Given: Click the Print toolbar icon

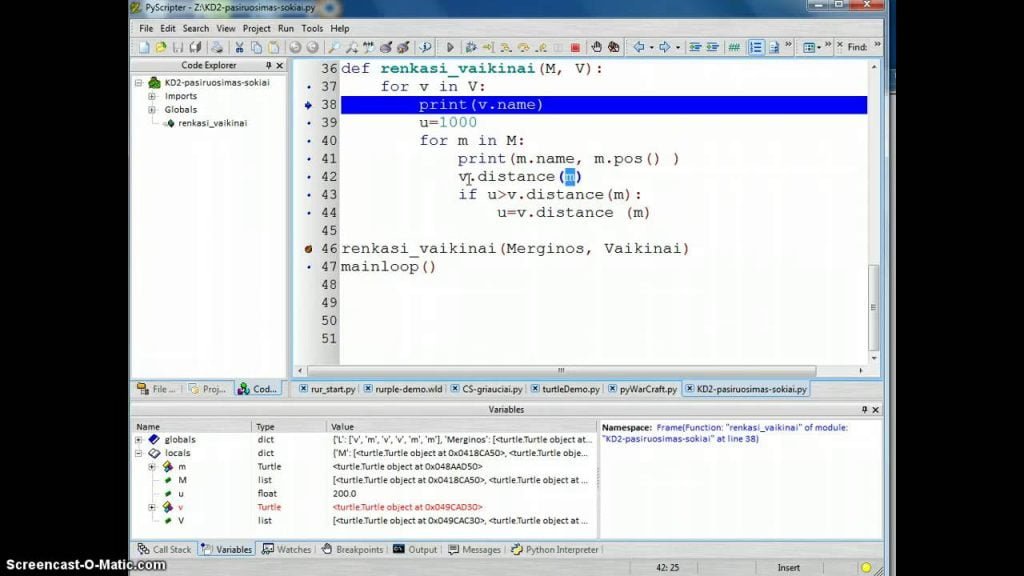Looking at the screenshot, I should (x=217, y=47).
